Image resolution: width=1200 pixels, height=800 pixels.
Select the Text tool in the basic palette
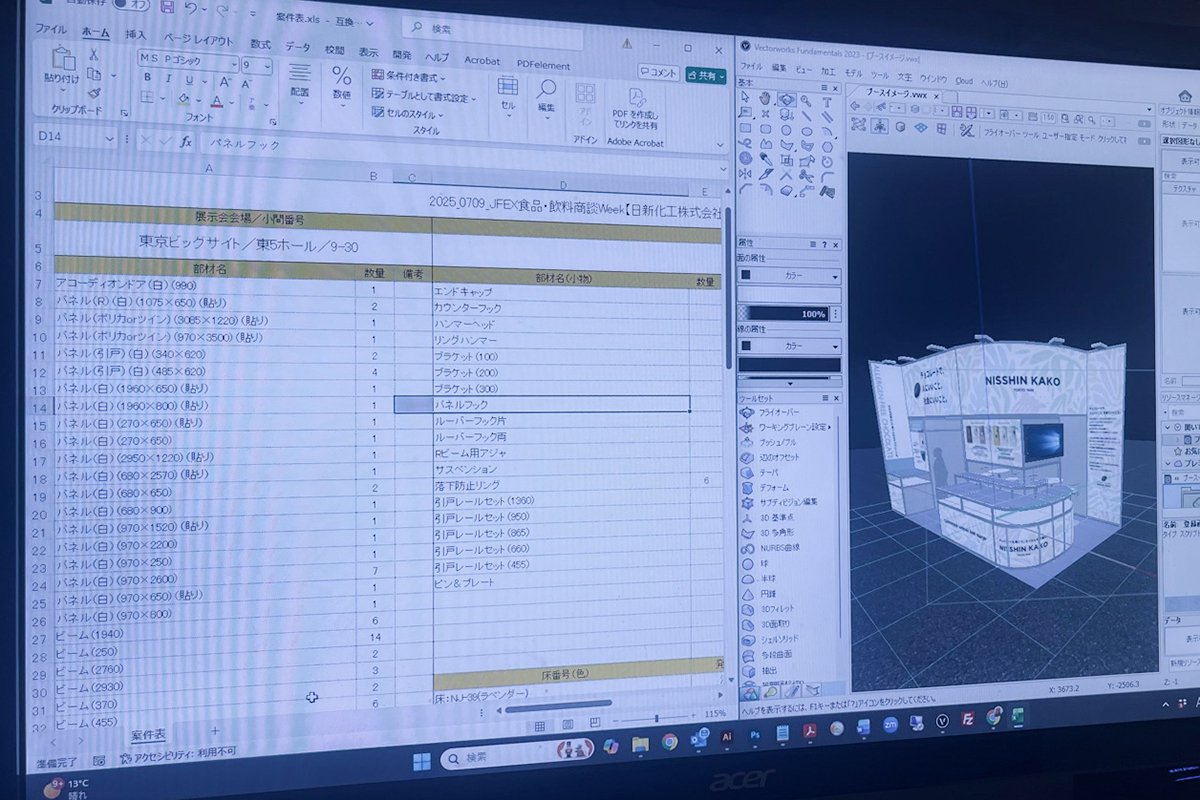tap(827, 101)
